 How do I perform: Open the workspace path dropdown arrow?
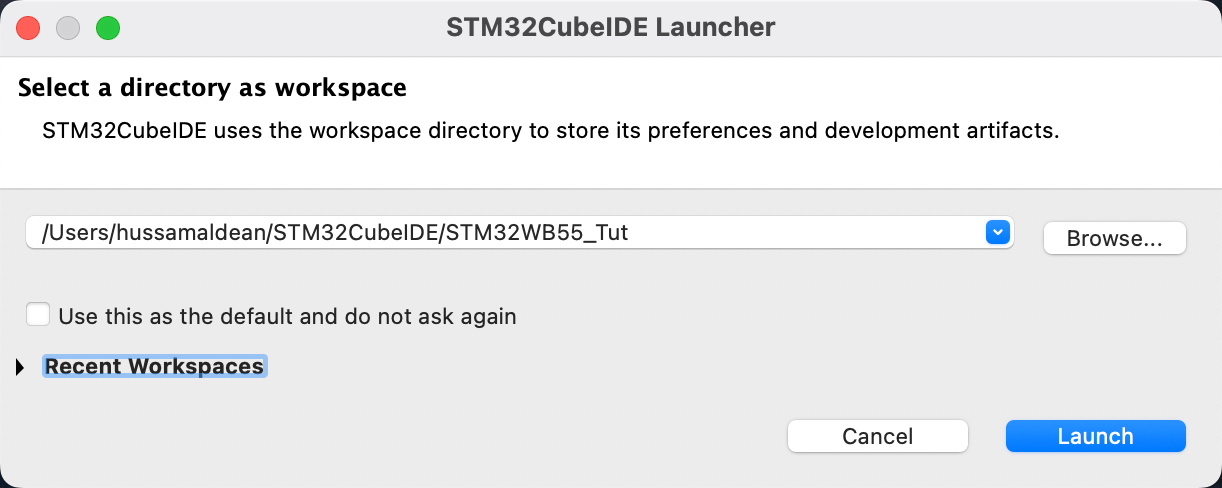(997, 232)
